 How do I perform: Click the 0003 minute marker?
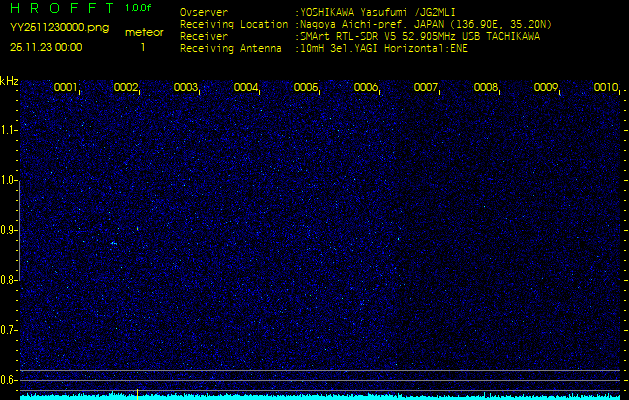point(186,88)
